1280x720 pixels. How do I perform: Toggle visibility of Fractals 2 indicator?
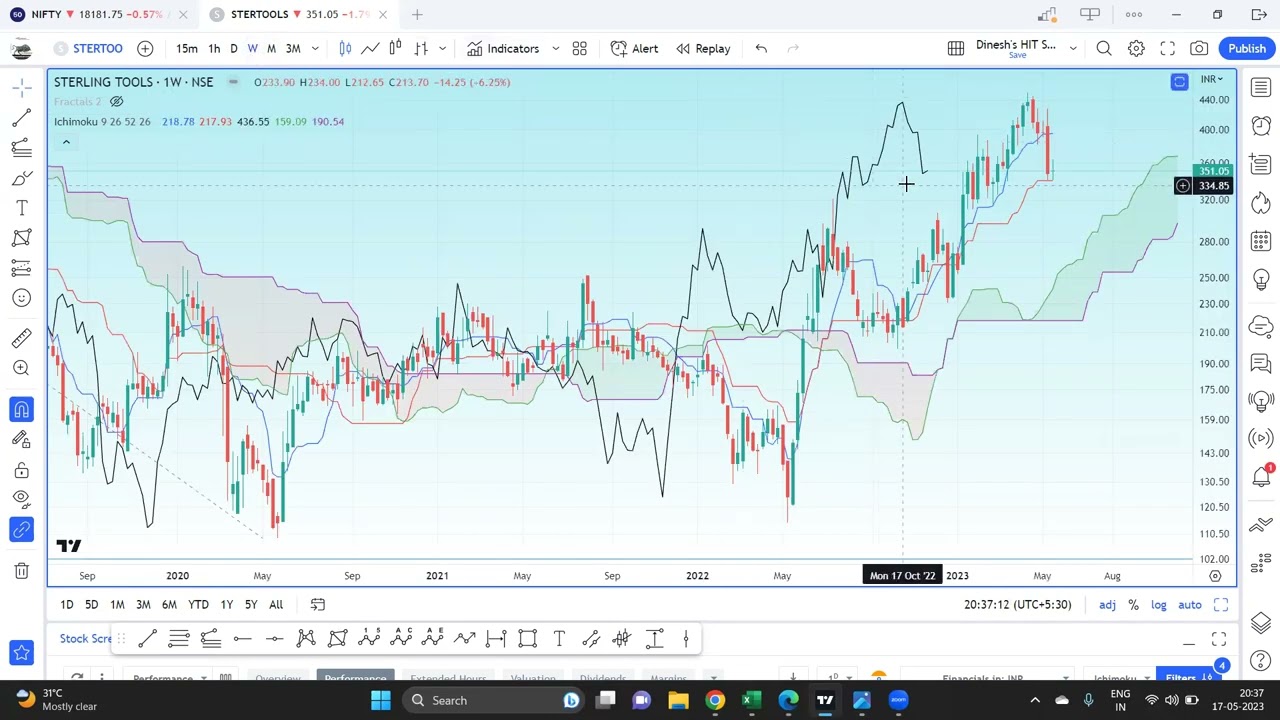116,102
